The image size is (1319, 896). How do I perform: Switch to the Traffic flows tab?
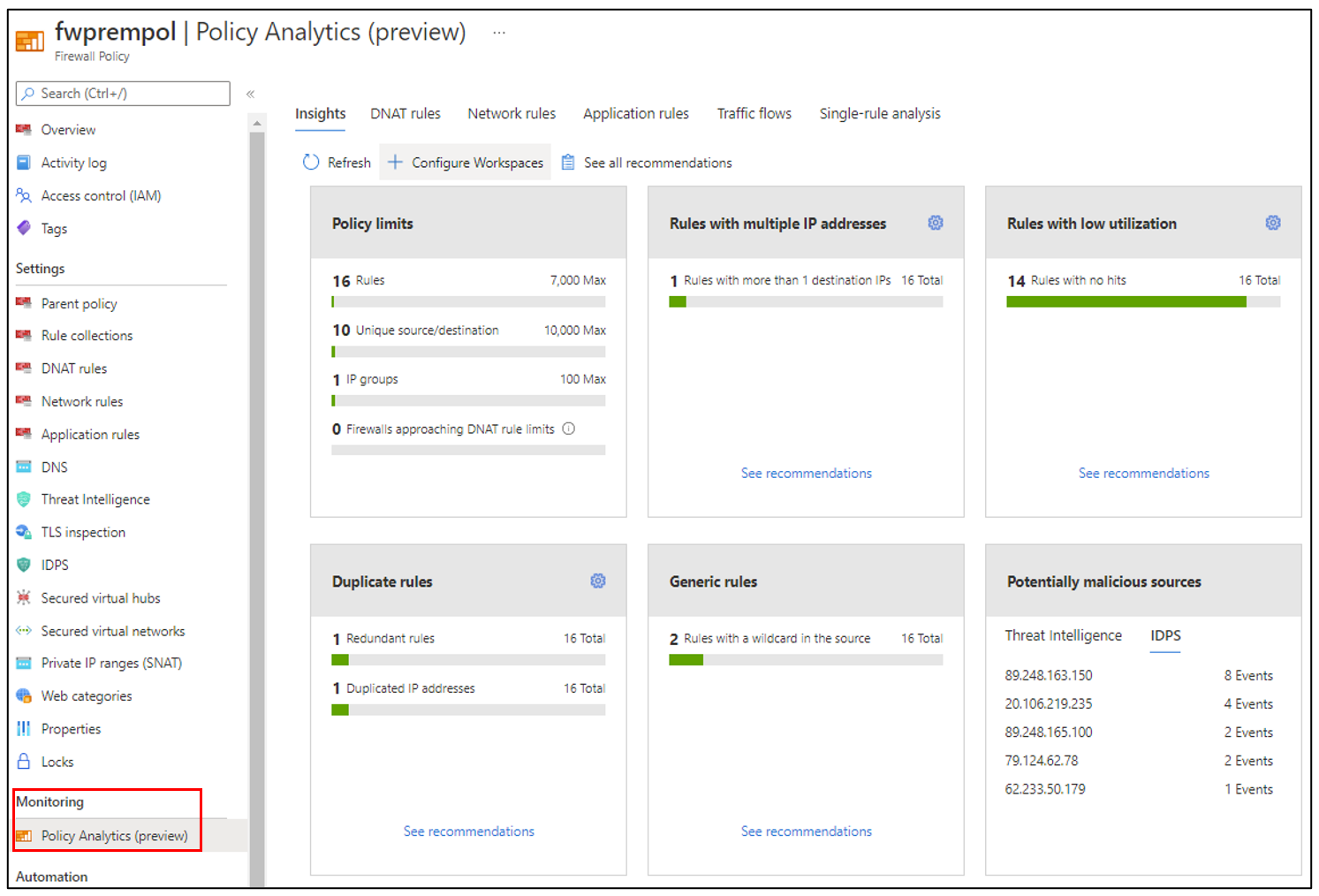coord(754,113)
